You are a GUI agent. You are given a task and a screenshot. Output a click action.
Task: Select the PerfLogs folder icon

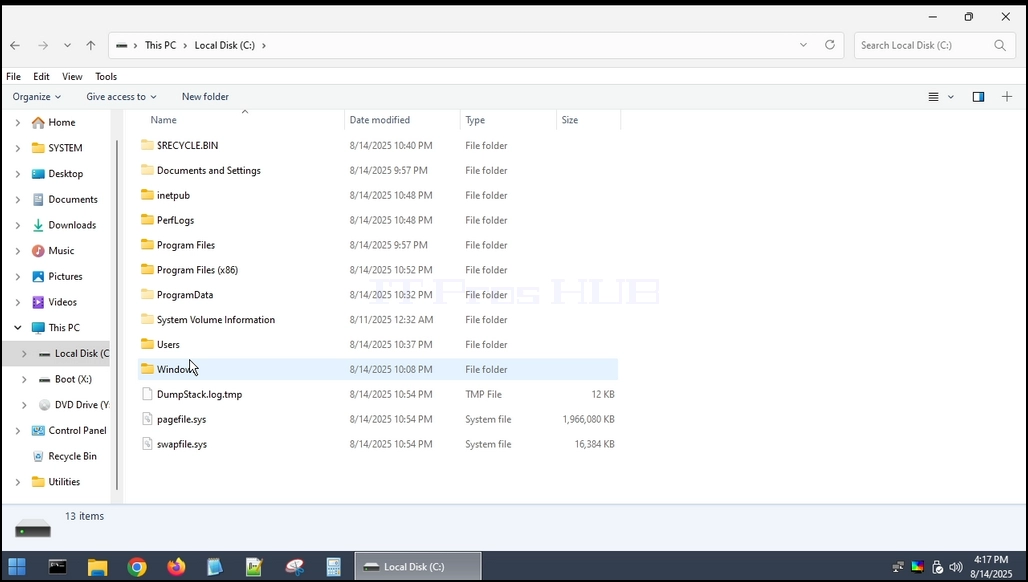[147, 220]
